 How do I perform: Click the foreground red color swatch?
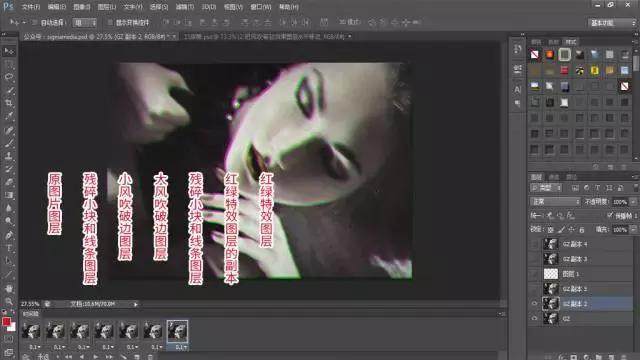point(6,322)
